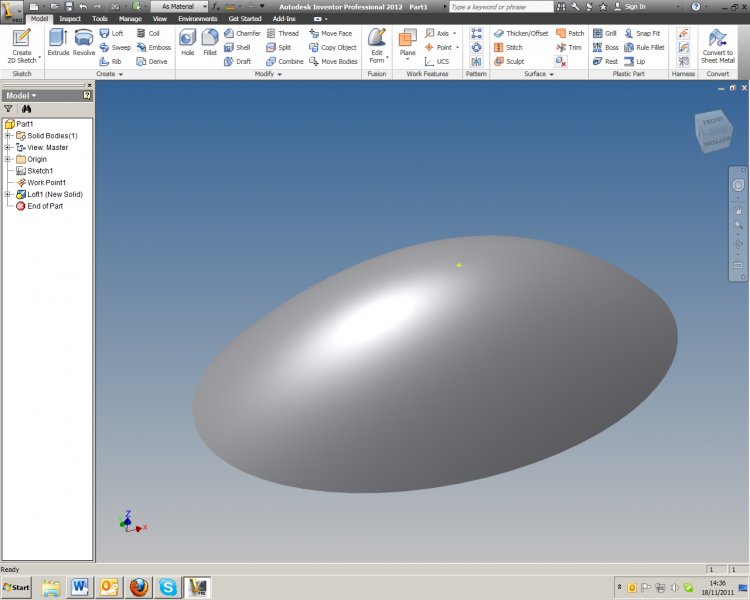This screenshot has width=750, height=600.
Task: Use the Draft tool
Action: tap(237, 61)
